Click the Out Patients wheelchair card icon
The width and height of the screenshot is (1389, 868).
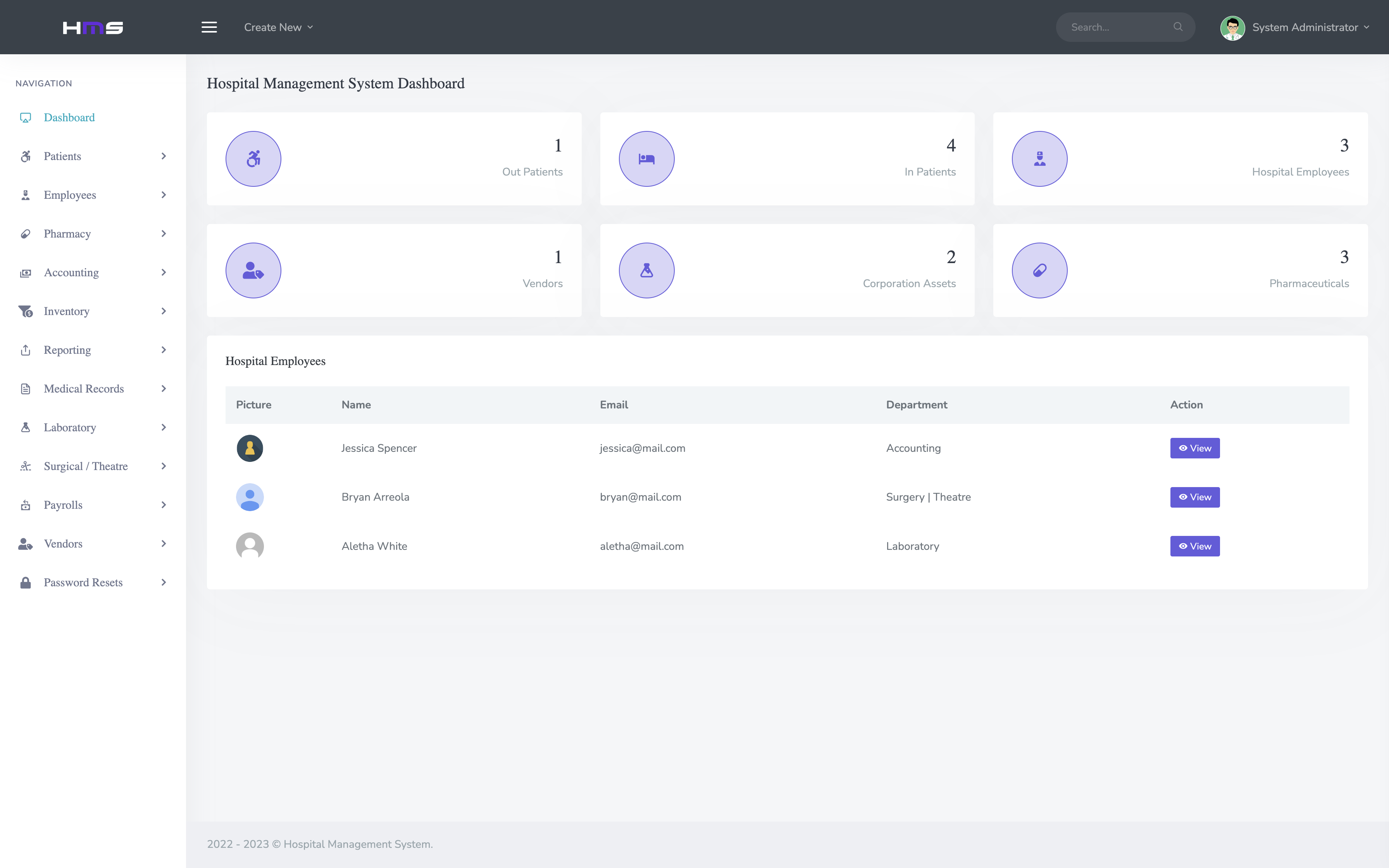[253, 159]
